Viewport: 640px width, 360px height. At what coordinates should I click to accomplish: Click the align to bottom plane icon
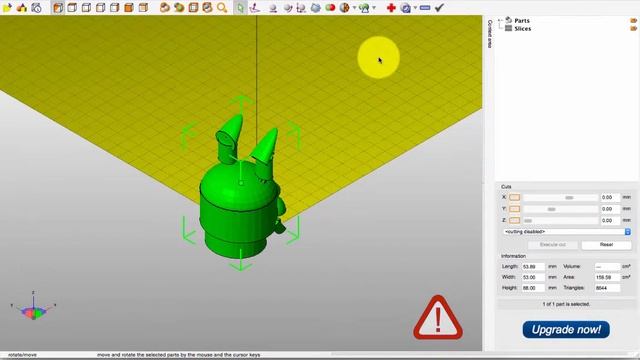[255, 7]
